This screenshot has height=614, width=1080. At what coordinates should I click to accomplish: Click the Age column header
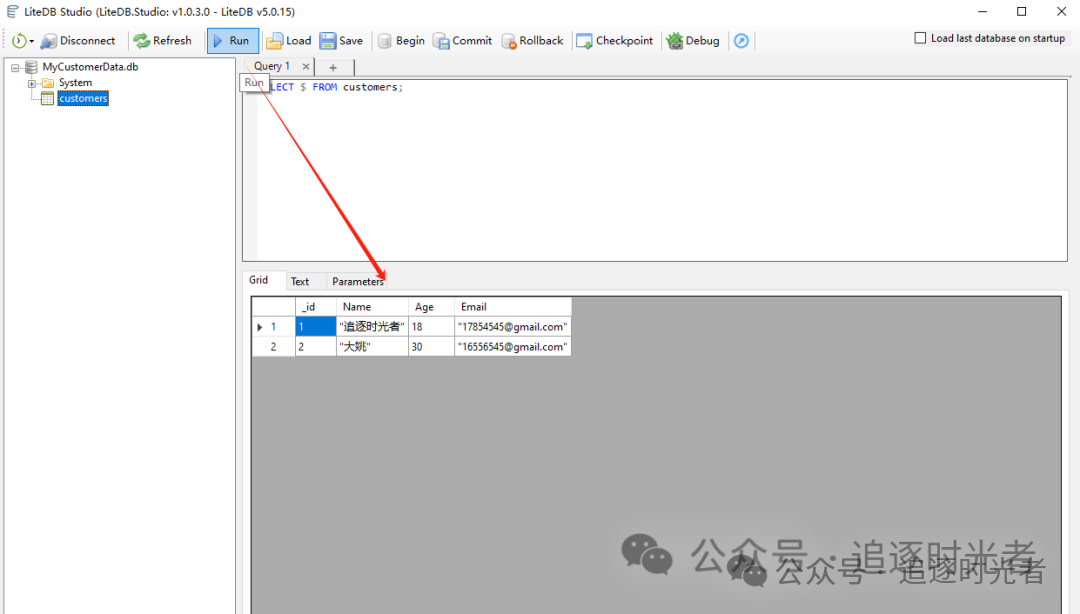[x=431, y=307]
